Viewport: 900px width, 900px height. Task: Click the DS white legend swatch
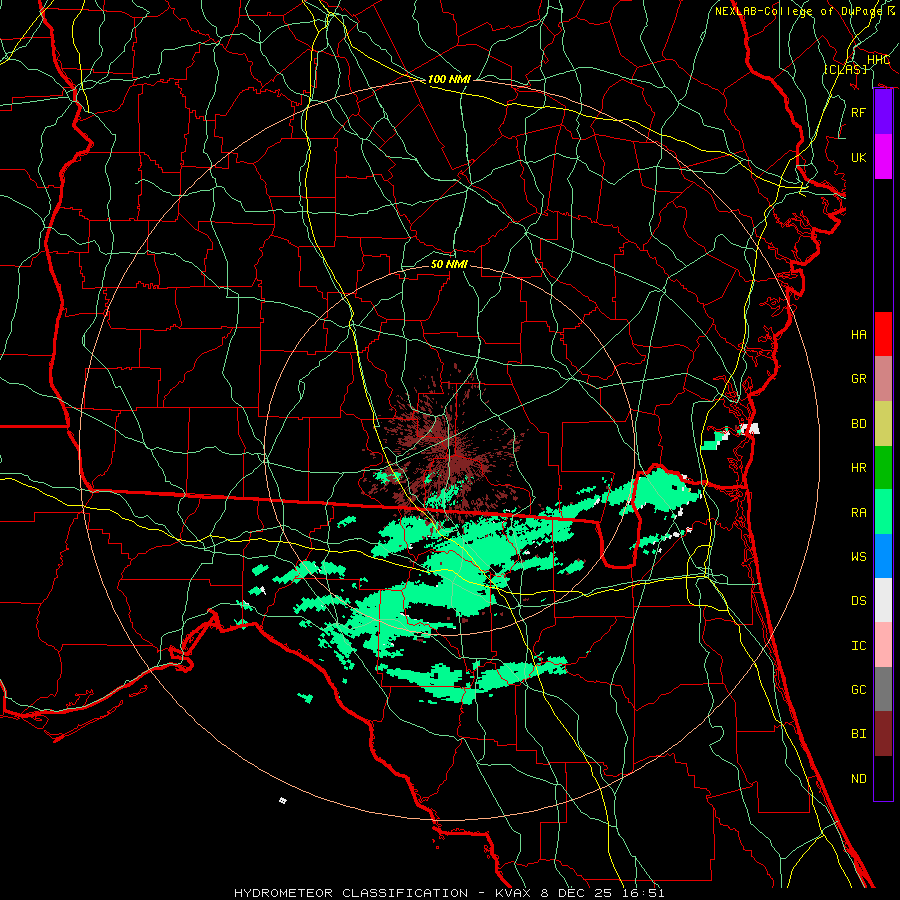click(x=883, y=600)
